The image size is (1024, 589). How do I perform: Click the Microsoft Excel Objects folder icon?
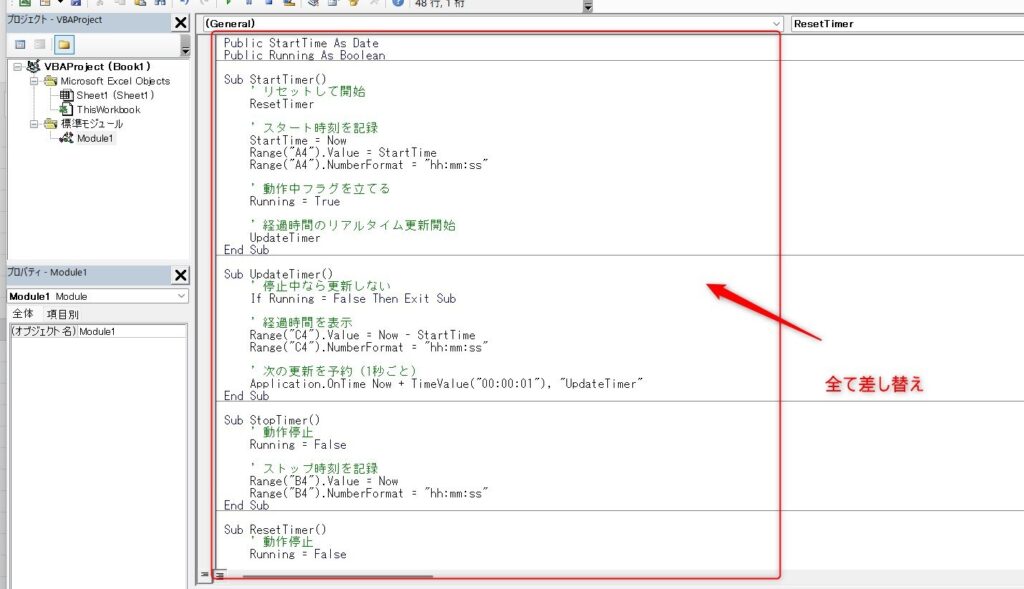point(50,81)
